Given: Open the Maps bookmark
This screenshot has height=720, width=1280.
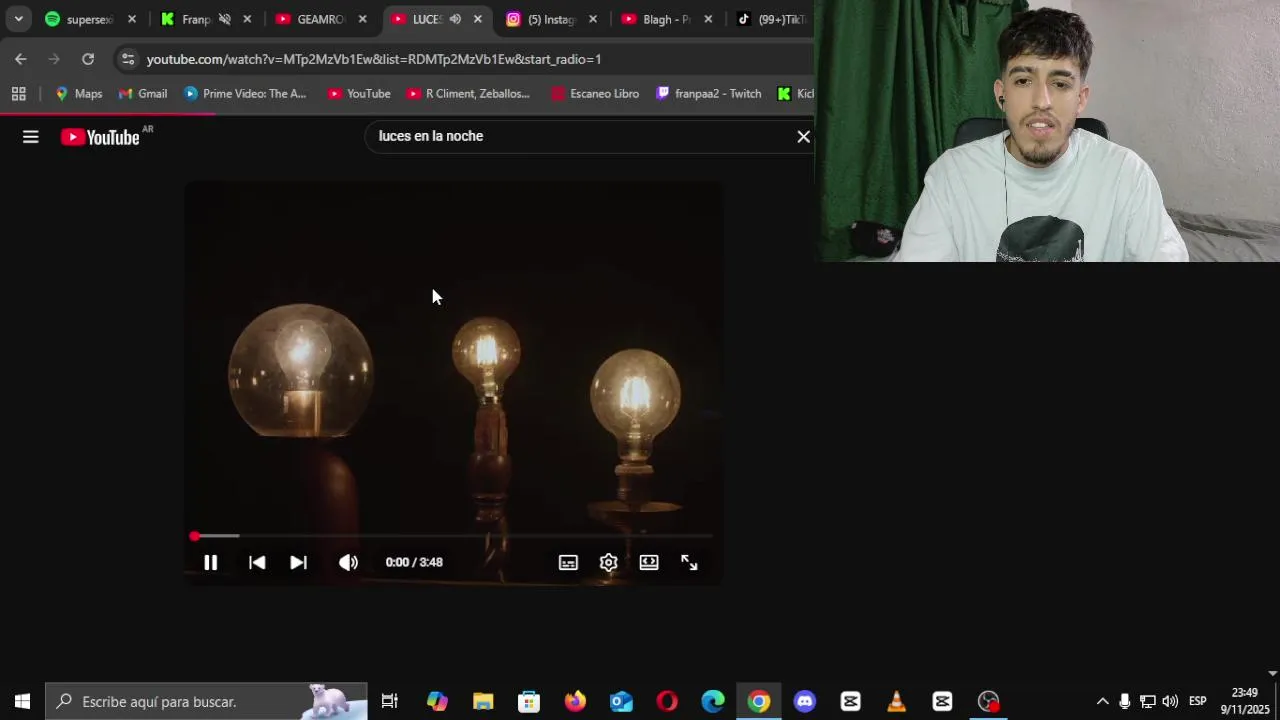Looking at the screenshot, I should (79, 93).
